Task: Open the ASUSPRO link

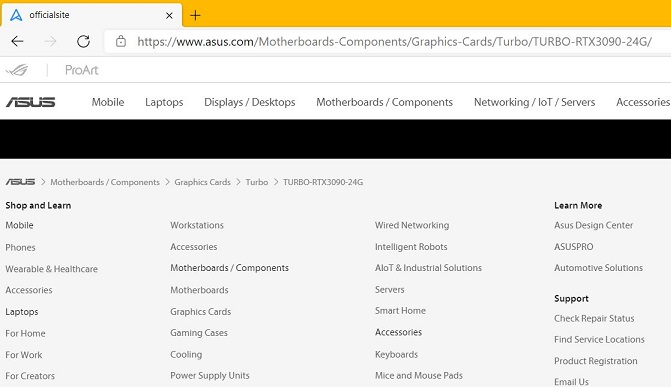Action: click(574, 247)
